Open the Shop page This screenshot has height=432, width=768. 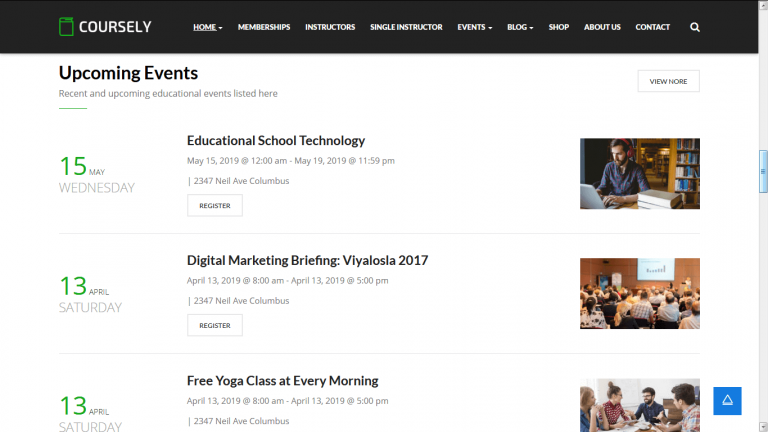(558, 27)
